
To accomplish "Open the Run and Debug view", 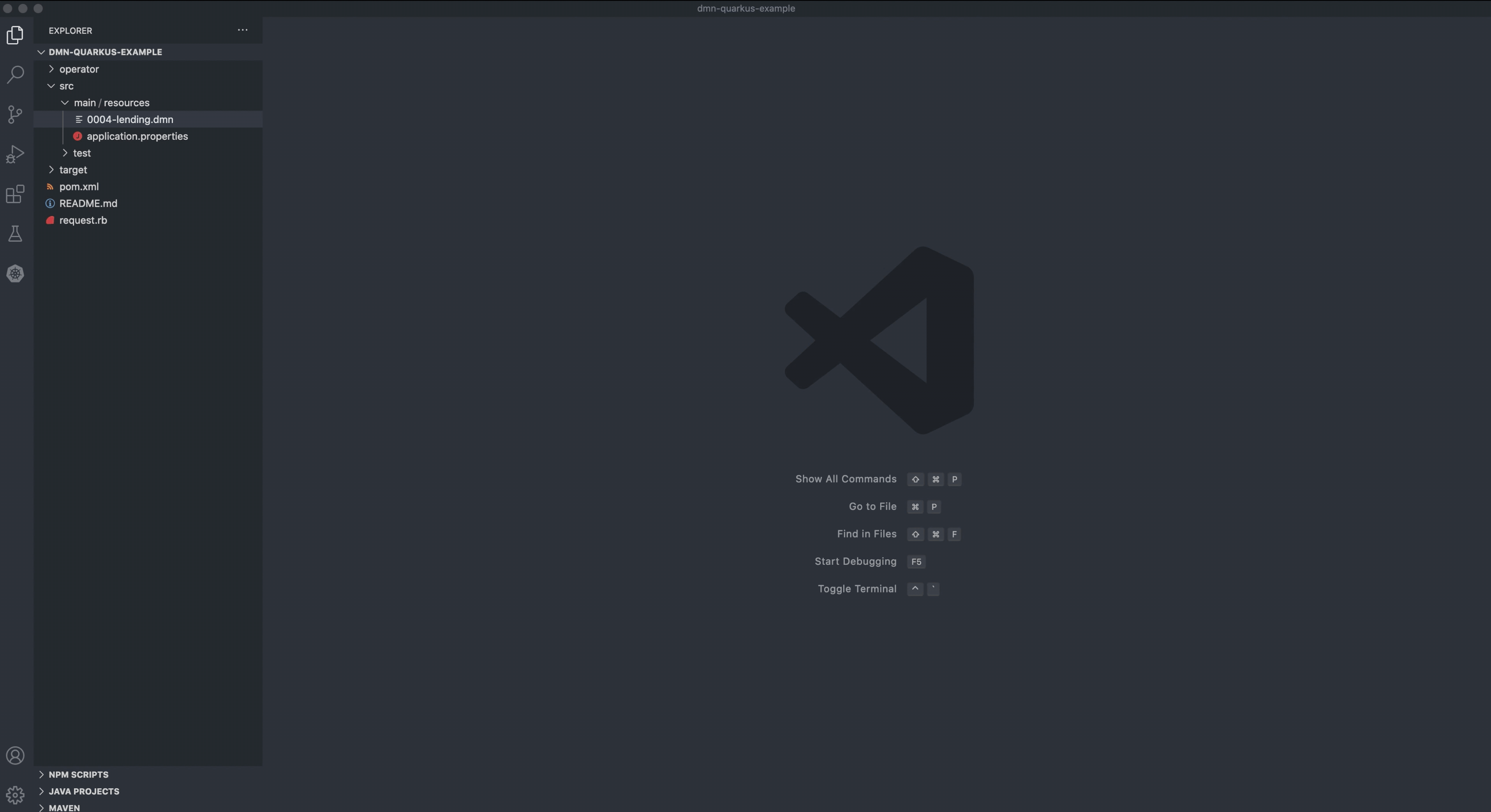I will pyautogui.click(x=15, y=154).
